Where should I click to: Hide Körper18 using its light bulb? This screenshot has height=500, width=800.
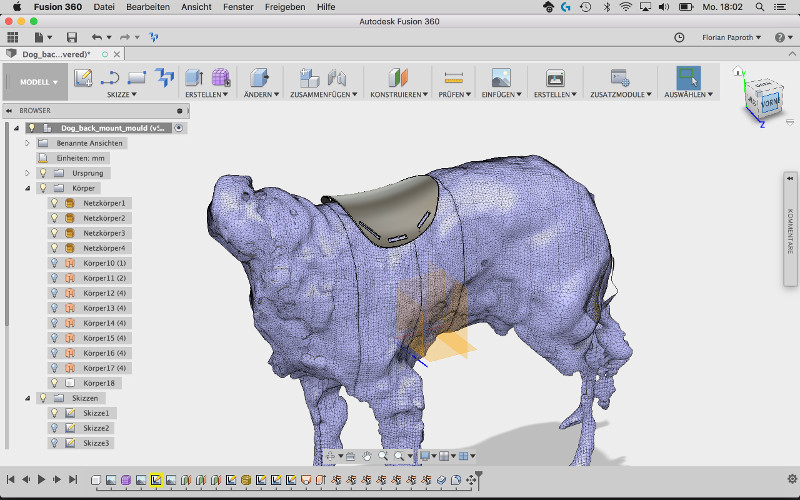tap(56, 383)
